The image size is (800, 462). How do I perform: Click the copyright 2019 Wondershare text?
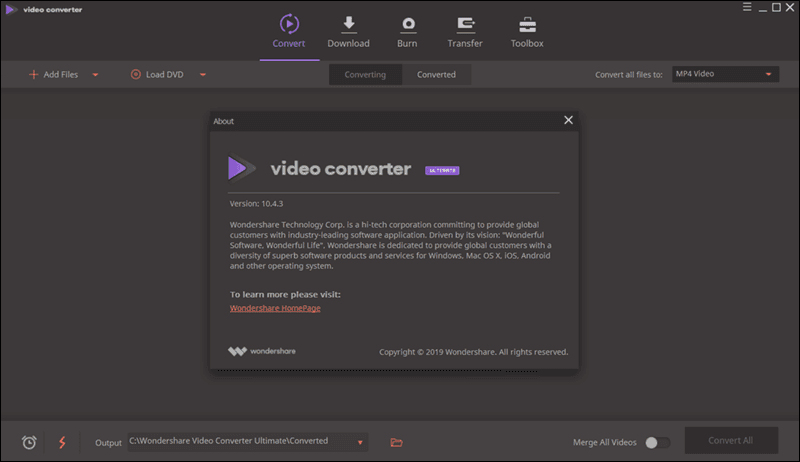point(473,352)
